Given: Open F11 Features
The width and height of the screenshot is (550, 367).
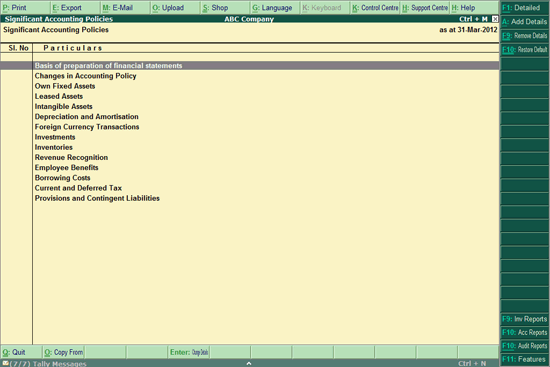Looking at the screenshot, I should [524, 359].
